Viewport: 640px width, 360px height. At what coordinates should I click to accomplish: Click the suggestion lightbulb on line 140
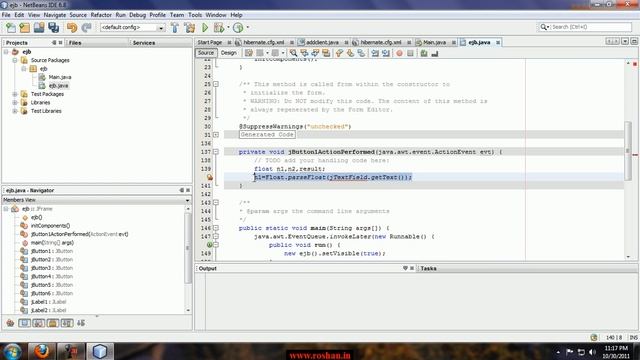click(209, 177)
